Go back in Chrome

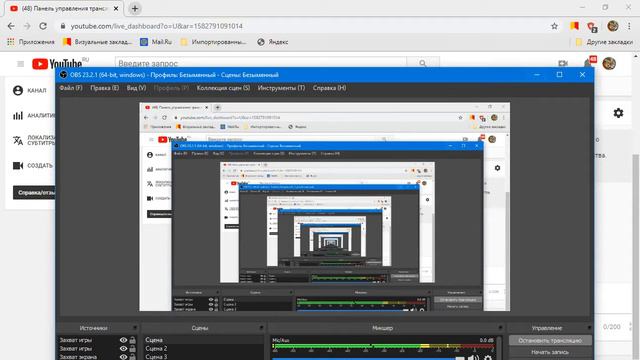coord(11,26)
